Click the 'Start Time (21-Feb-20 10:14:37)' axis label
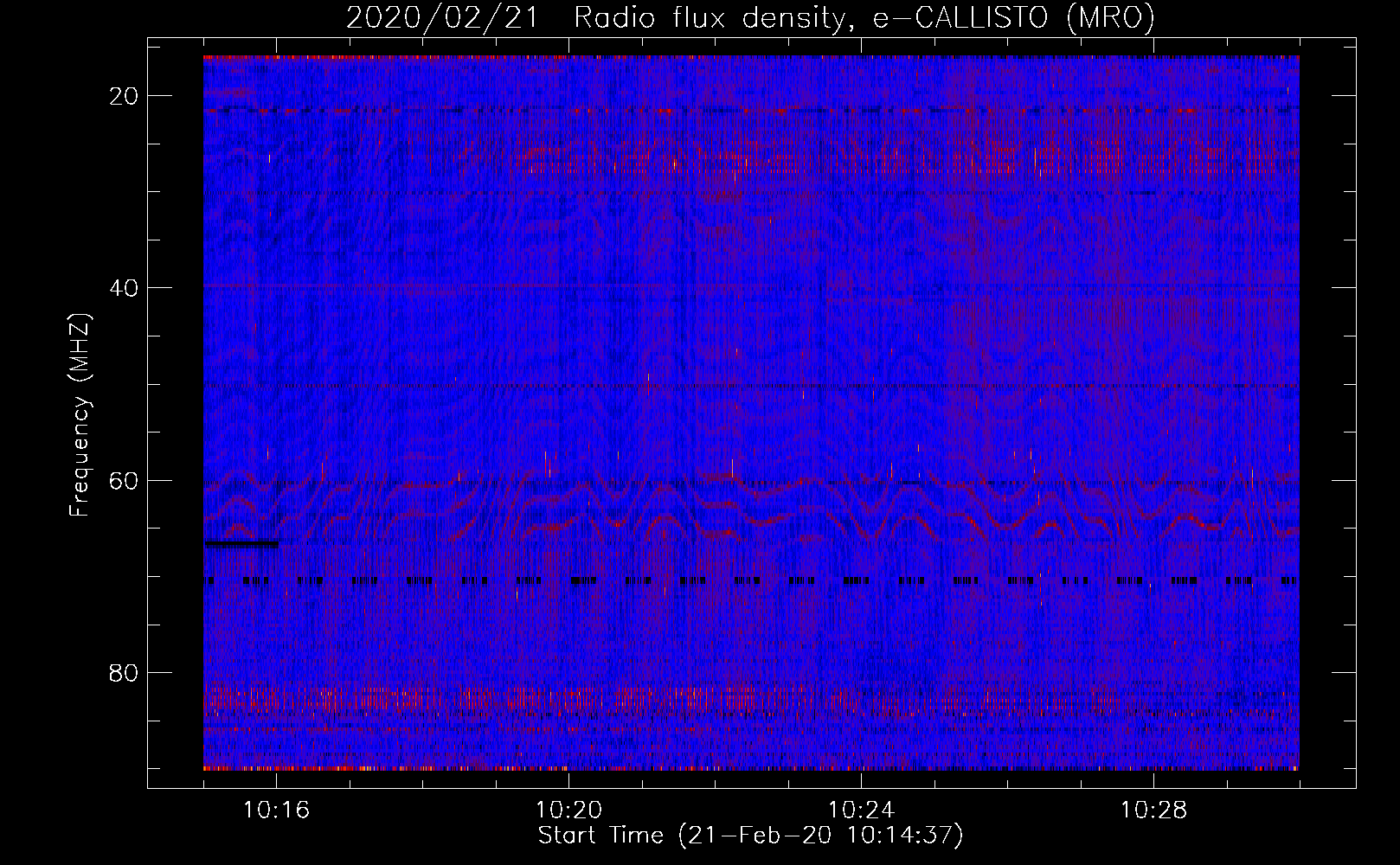The image size is (1400, 865). 750,836
